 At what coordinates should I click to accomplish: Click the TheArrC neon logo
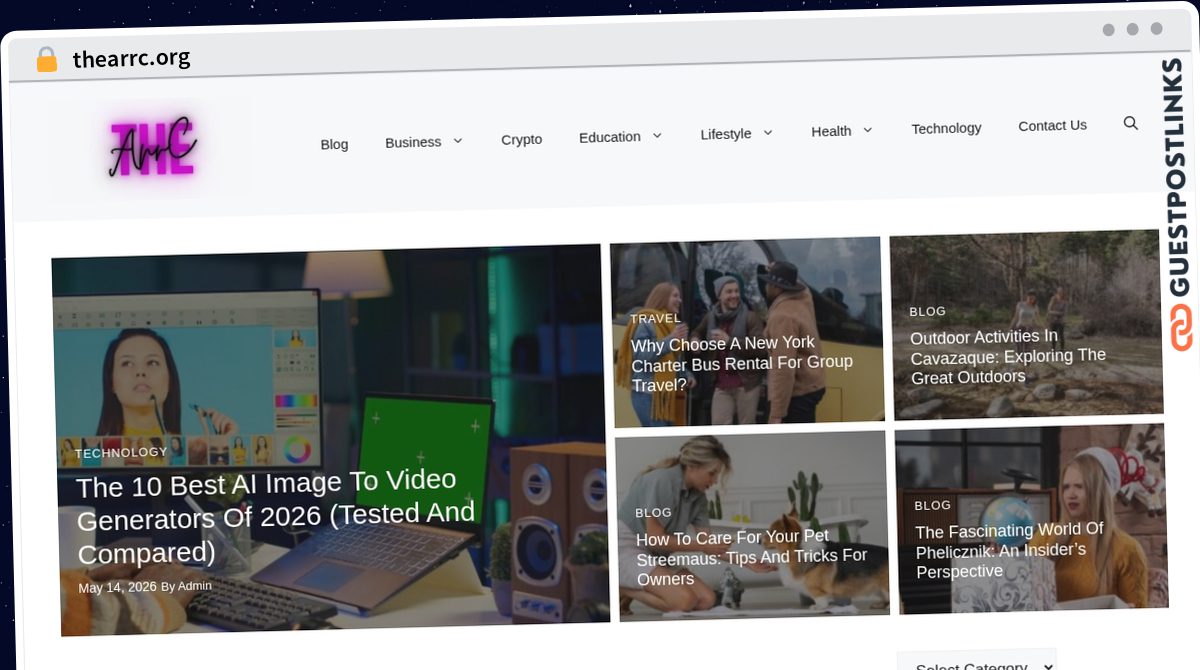tap(152, 148)
